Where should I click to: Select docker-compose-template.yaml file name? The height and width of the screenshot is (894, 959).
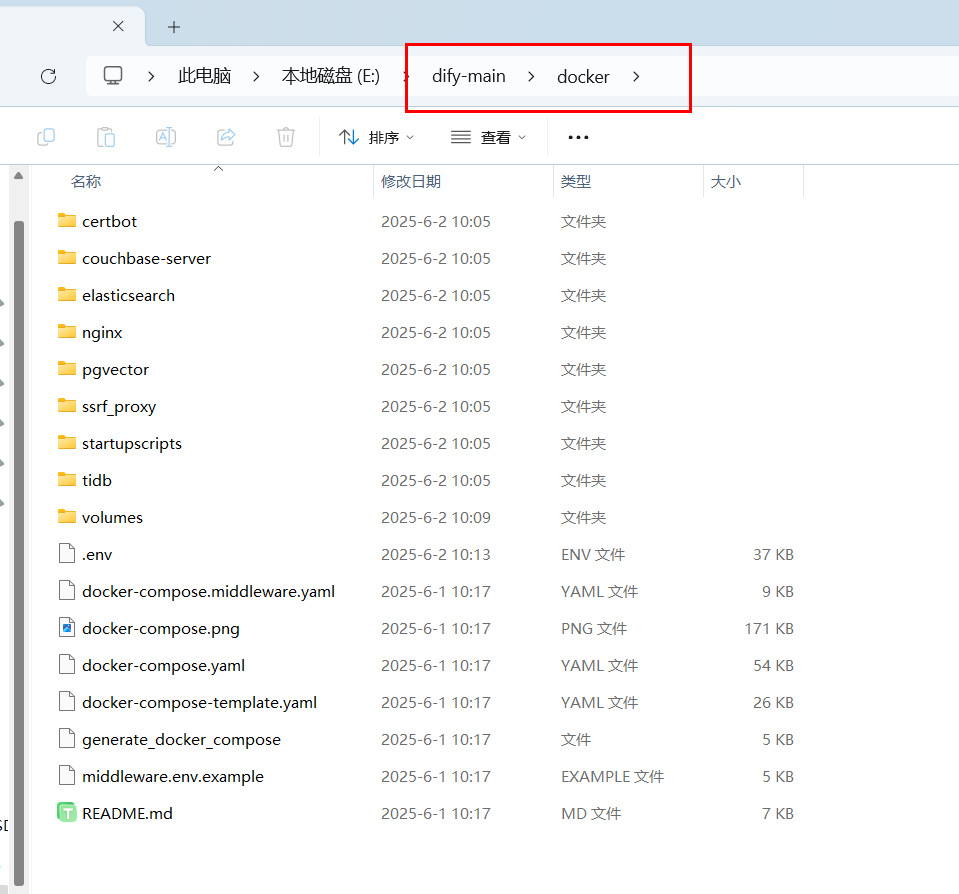(199, 702)
